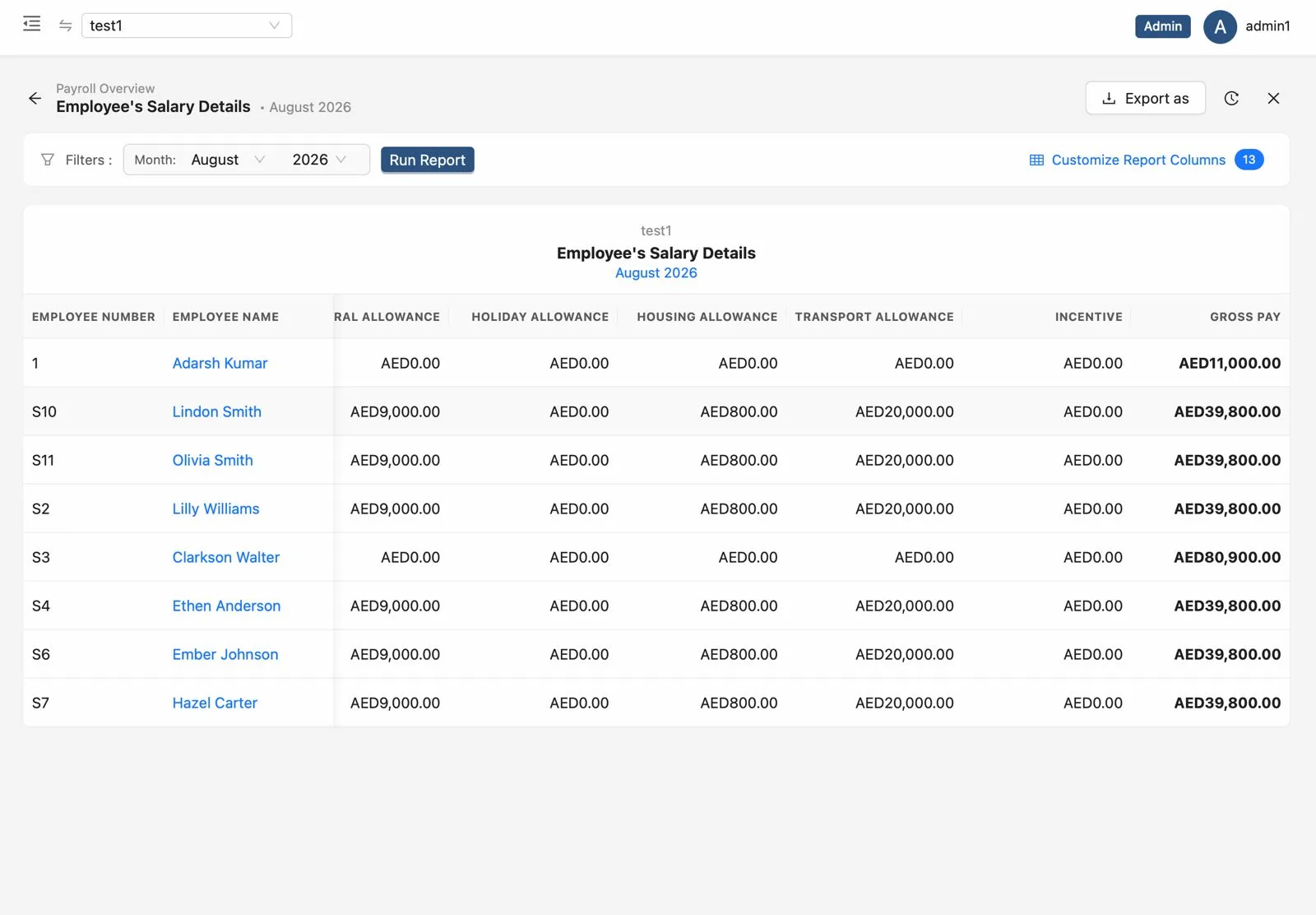This screenshot has width=1316, height=915.
Task: Open the Month August dropdown
Action: tap(227, 160)
